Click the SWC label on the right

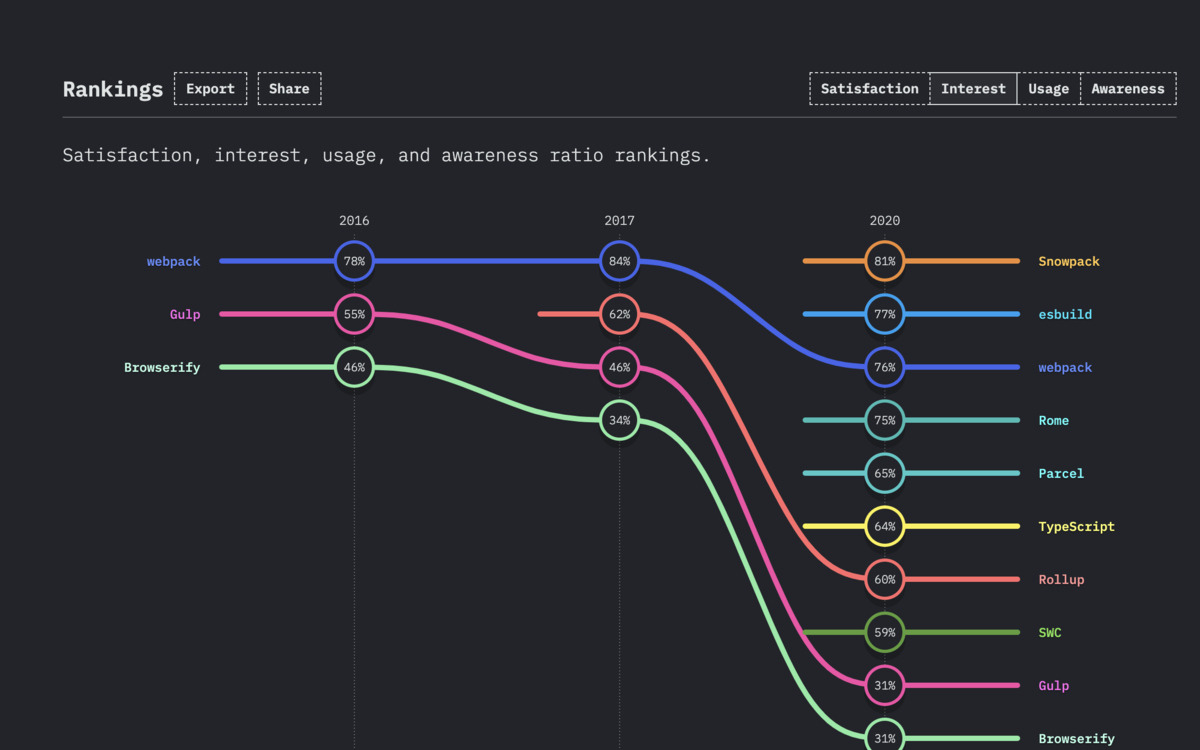pos(1050,632)
